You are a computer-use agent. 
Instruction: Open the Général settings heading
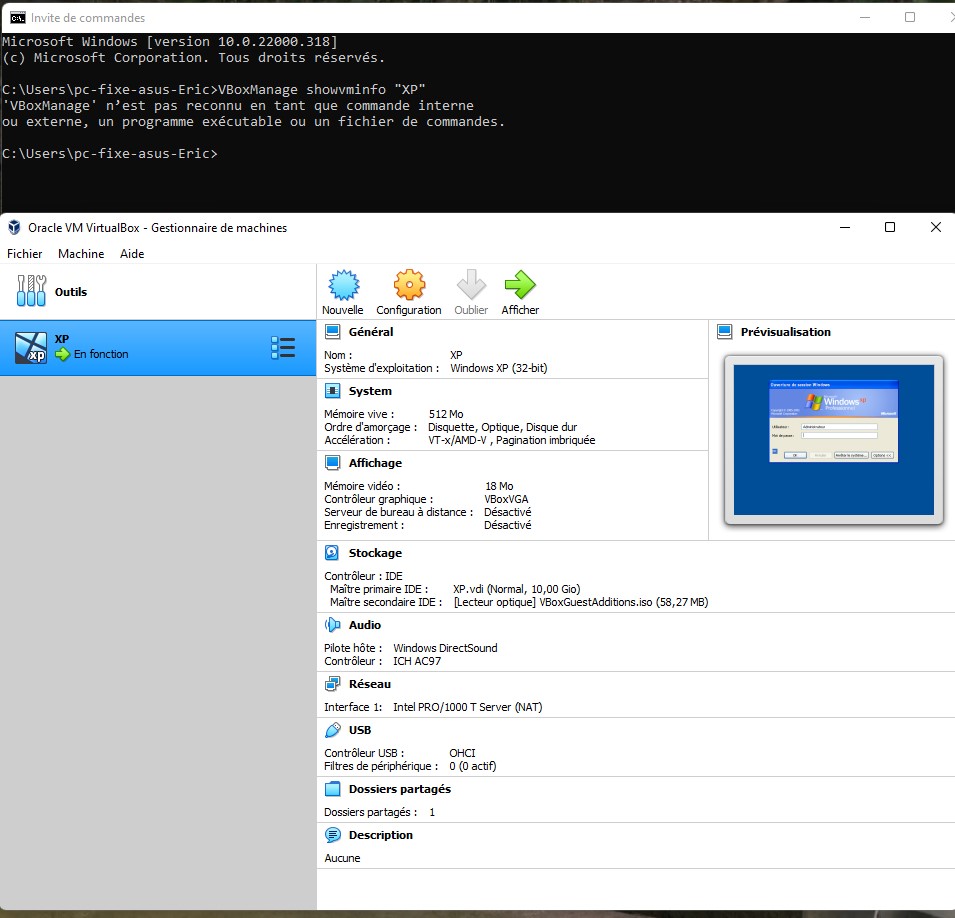click(371, 332)
